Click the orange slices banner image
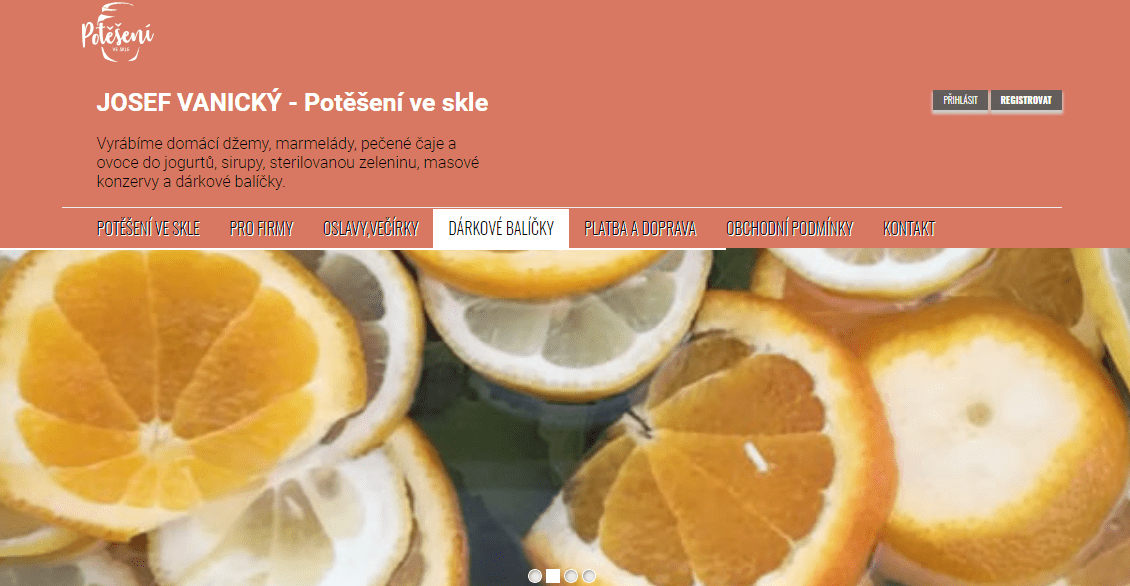 coord(565,417)
